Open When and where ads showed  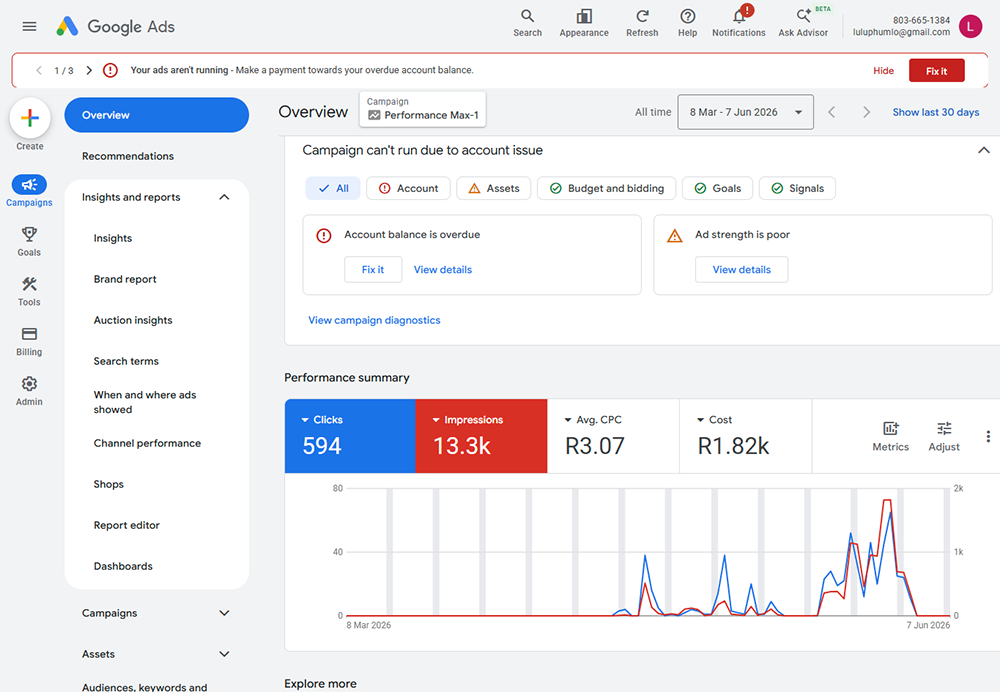pos(145,402)
